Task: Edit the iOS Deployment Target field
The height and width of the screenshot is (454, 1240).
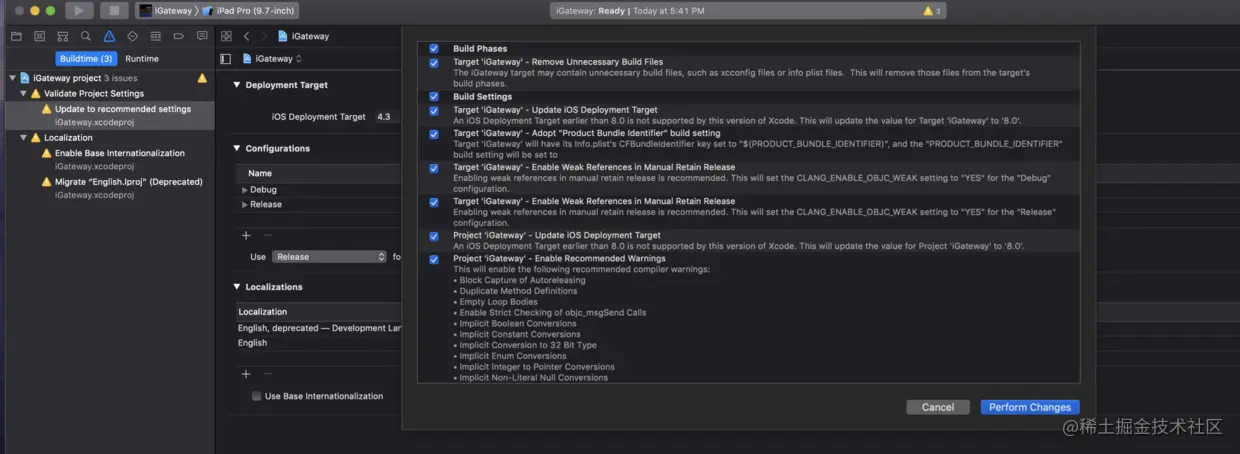Action: (x=388, y=117)
